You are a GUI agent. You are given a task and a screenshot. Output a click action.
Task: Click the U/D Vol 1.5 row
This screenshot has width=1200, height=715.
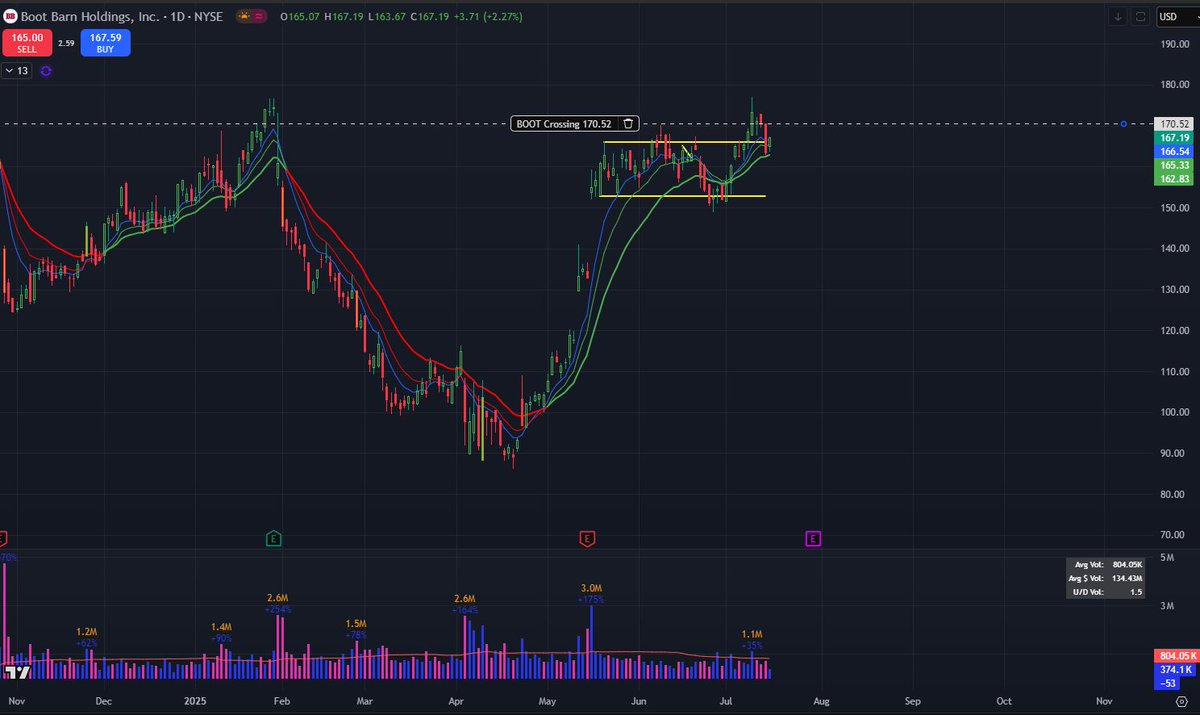point(1107,592)
